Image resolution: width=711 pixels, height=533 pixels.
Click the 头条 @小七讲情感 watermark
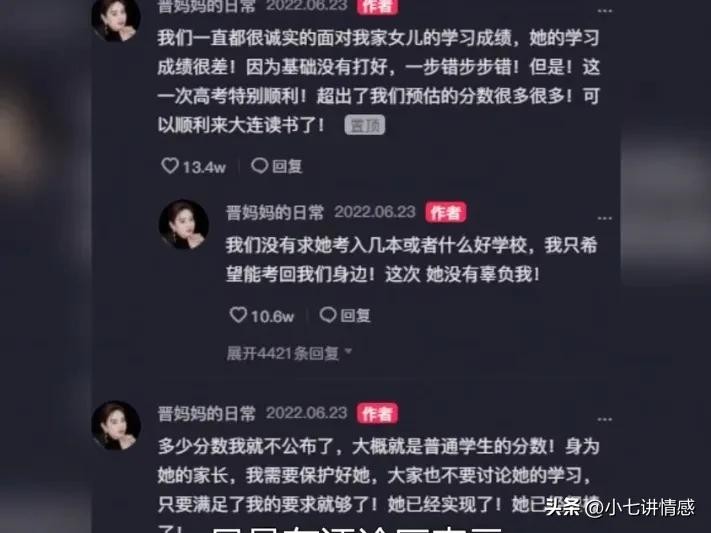pyautogui.click(x=619, y=507)
